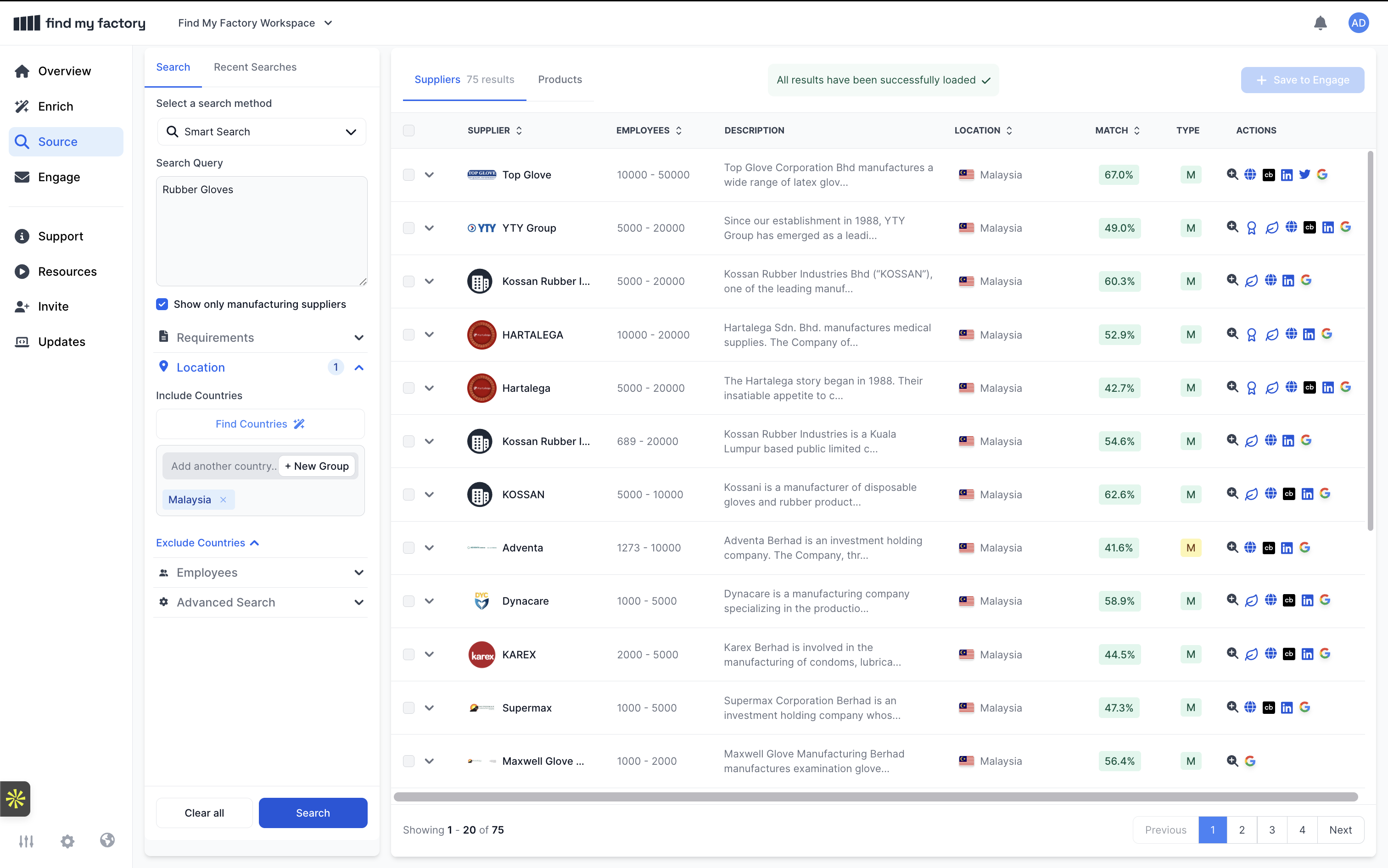Click Maxwell Glove's Google icon

click(x=1249, y=761)
